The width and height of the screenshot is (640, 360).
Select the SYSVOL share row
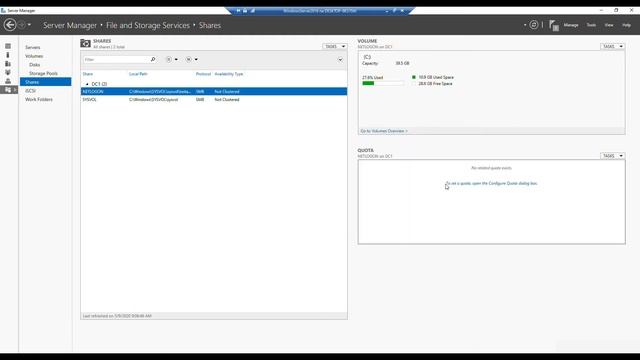coord(214,99)
